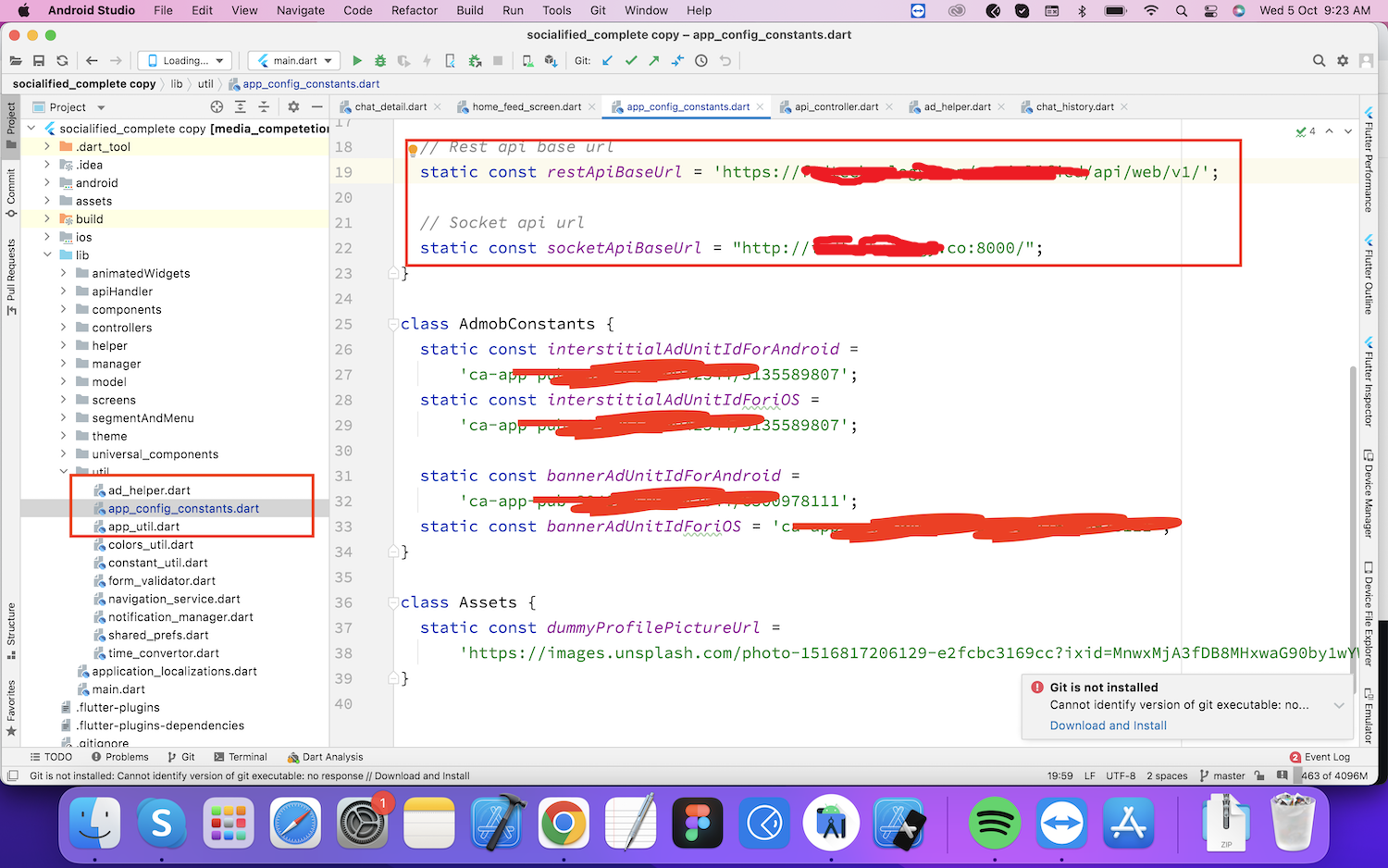This screenshot has height=868, width=1388.
Task: Select ad_helper.dart in project tree
Action: [x=149, y=490]
